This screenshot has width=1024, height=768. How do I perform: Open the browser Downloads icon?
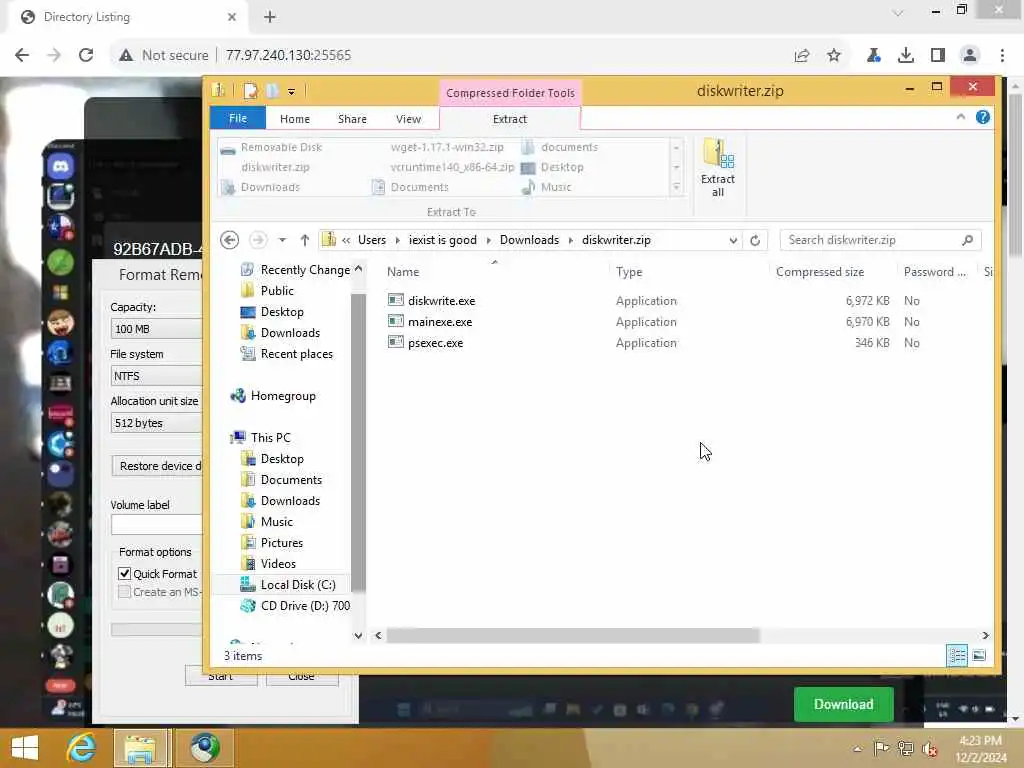pyautogui.click(x=906, y=55)
